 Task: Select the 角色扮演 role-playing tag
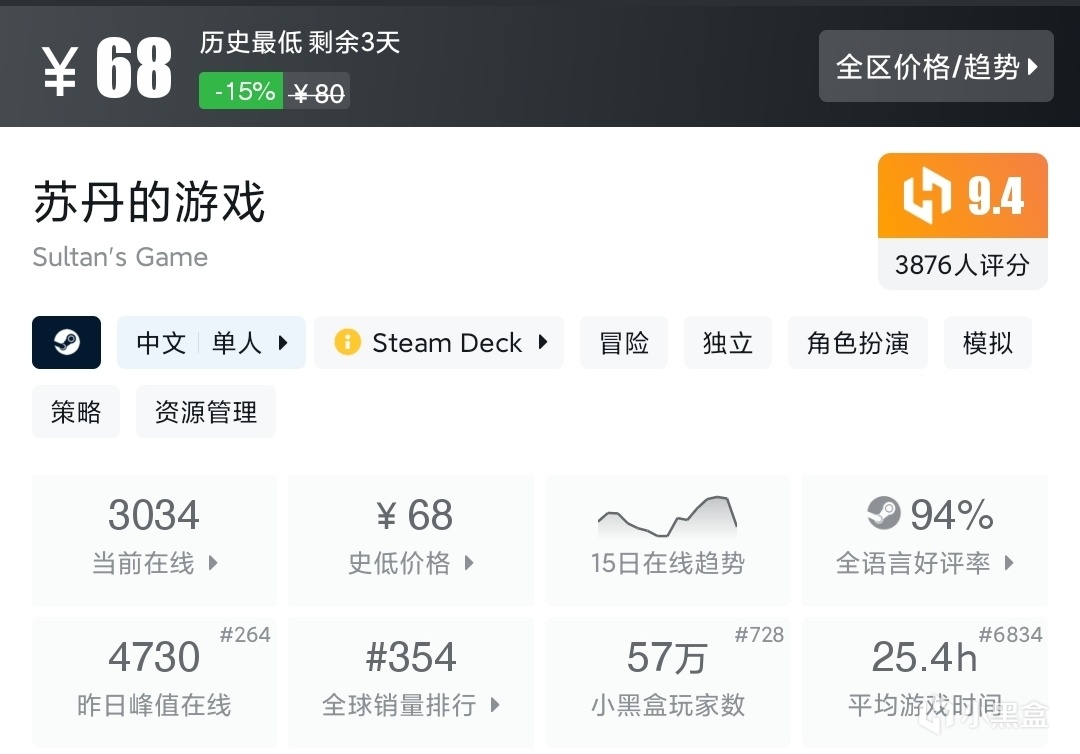858,343
